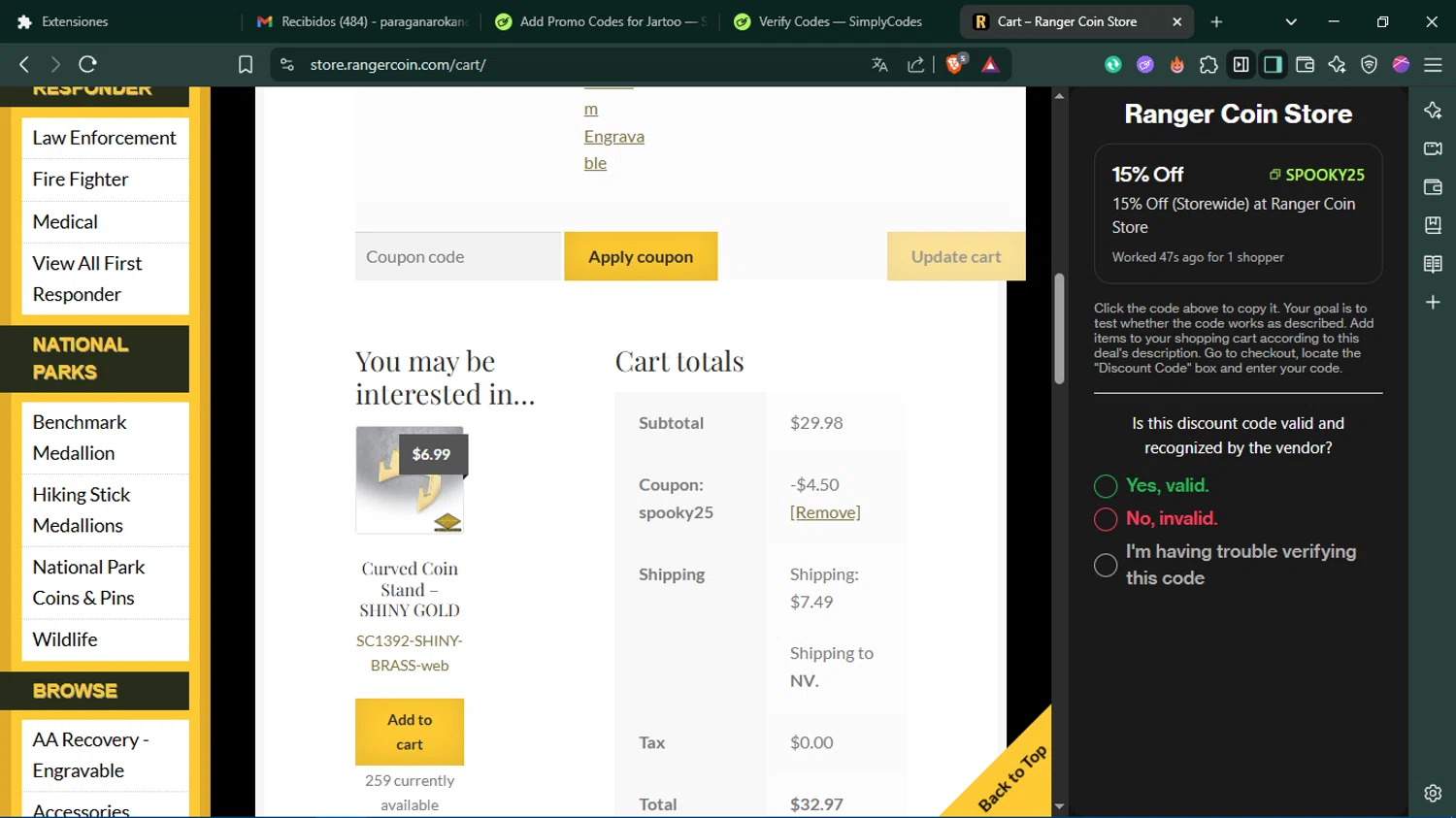Click the purple round extension icon
The image size is (1456, 818).
click(x=1145, y=64)
